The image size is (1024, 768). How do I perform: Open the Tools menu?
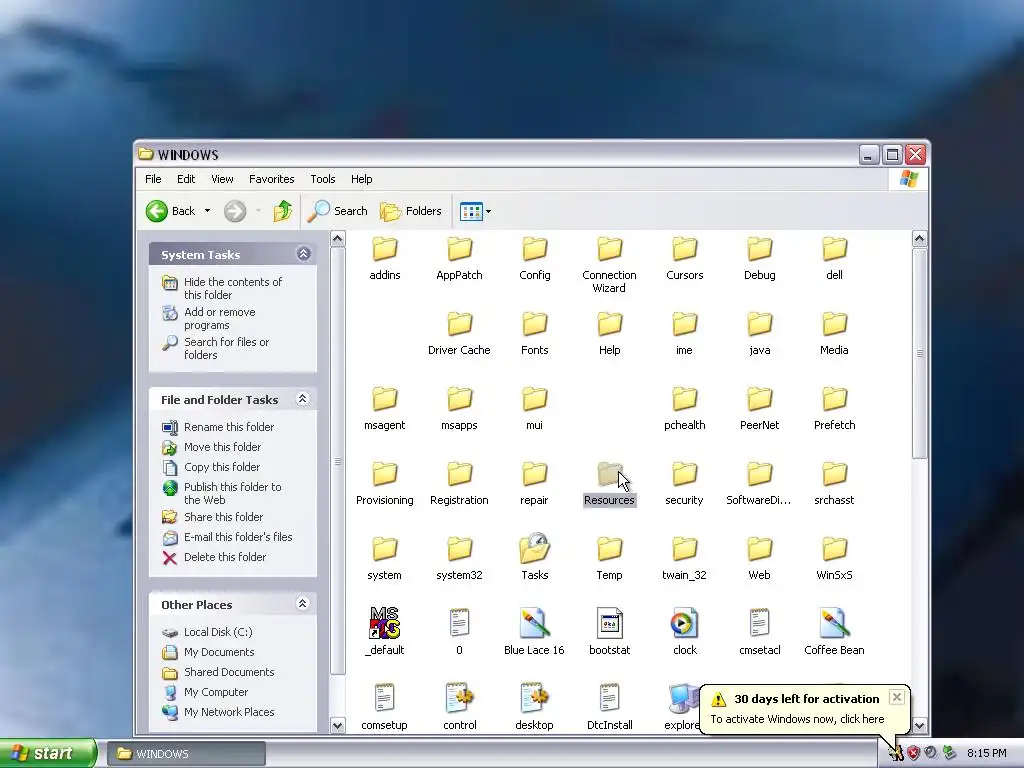323,179
